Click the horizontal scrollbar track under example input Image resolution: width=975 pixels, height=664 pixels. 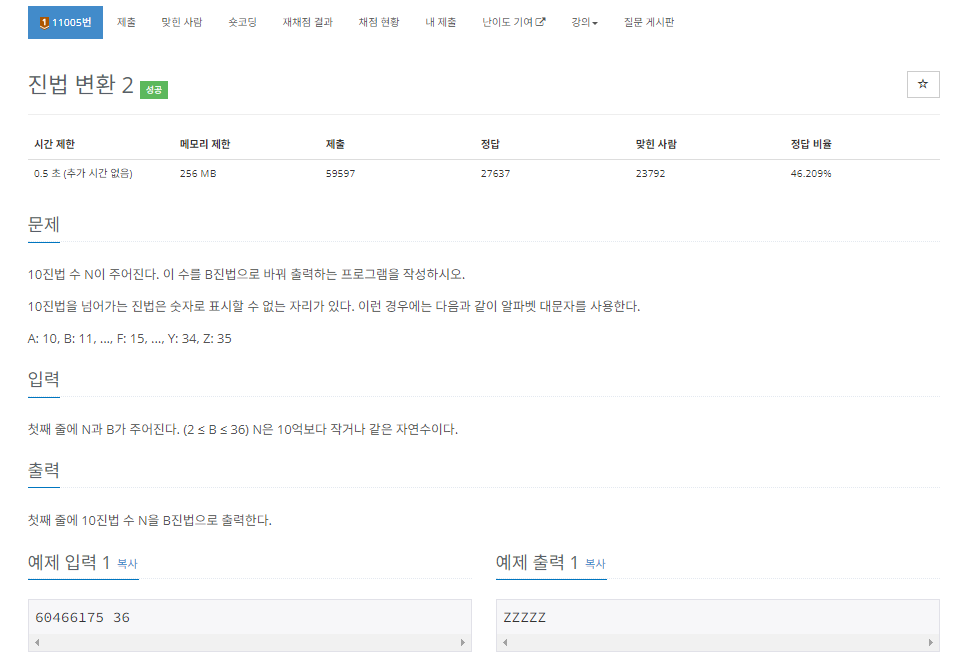[x=250, y=642]
